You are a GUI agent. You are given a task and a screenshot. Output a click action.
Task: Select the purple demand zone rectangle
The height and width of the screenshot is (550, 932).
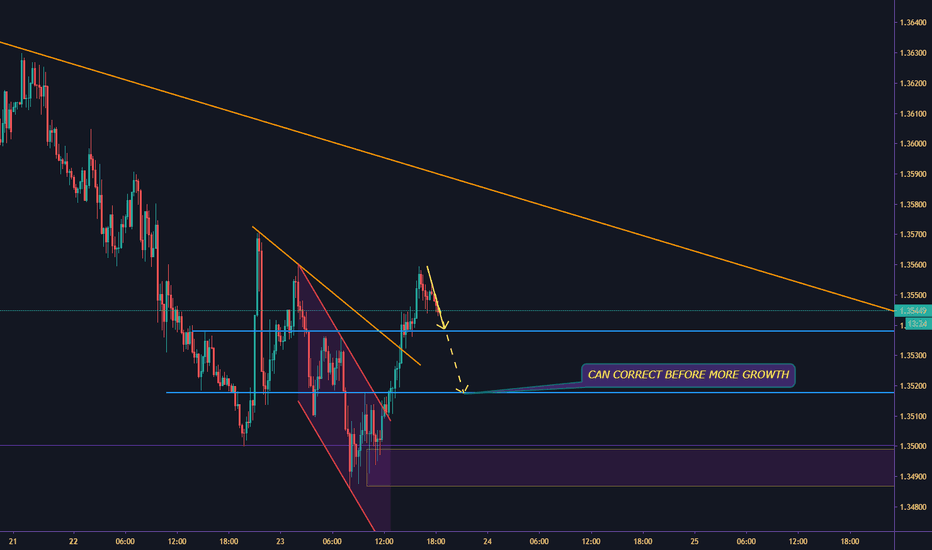630,467
